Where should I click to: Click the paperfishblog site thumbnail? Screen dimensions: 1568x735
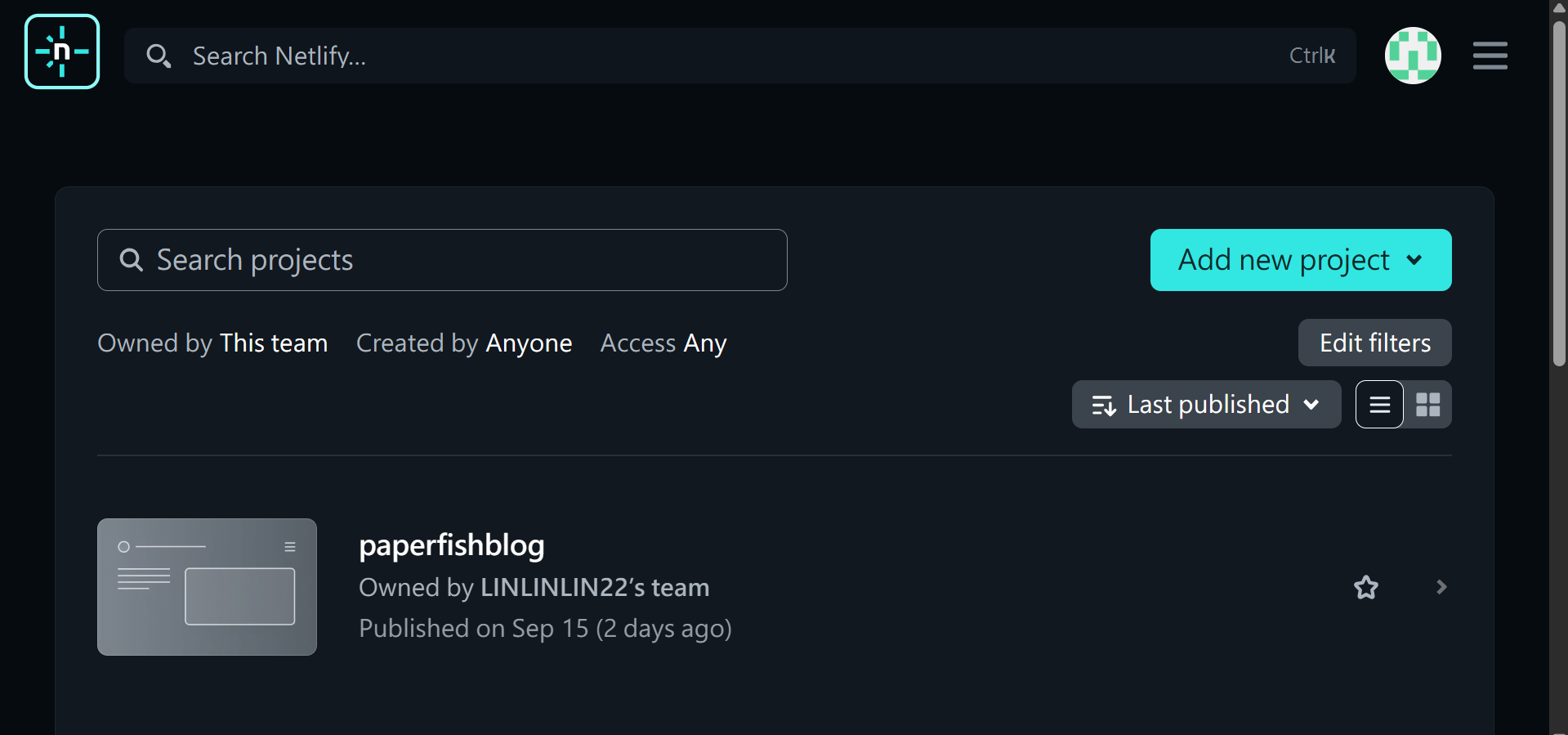(207, 587)
